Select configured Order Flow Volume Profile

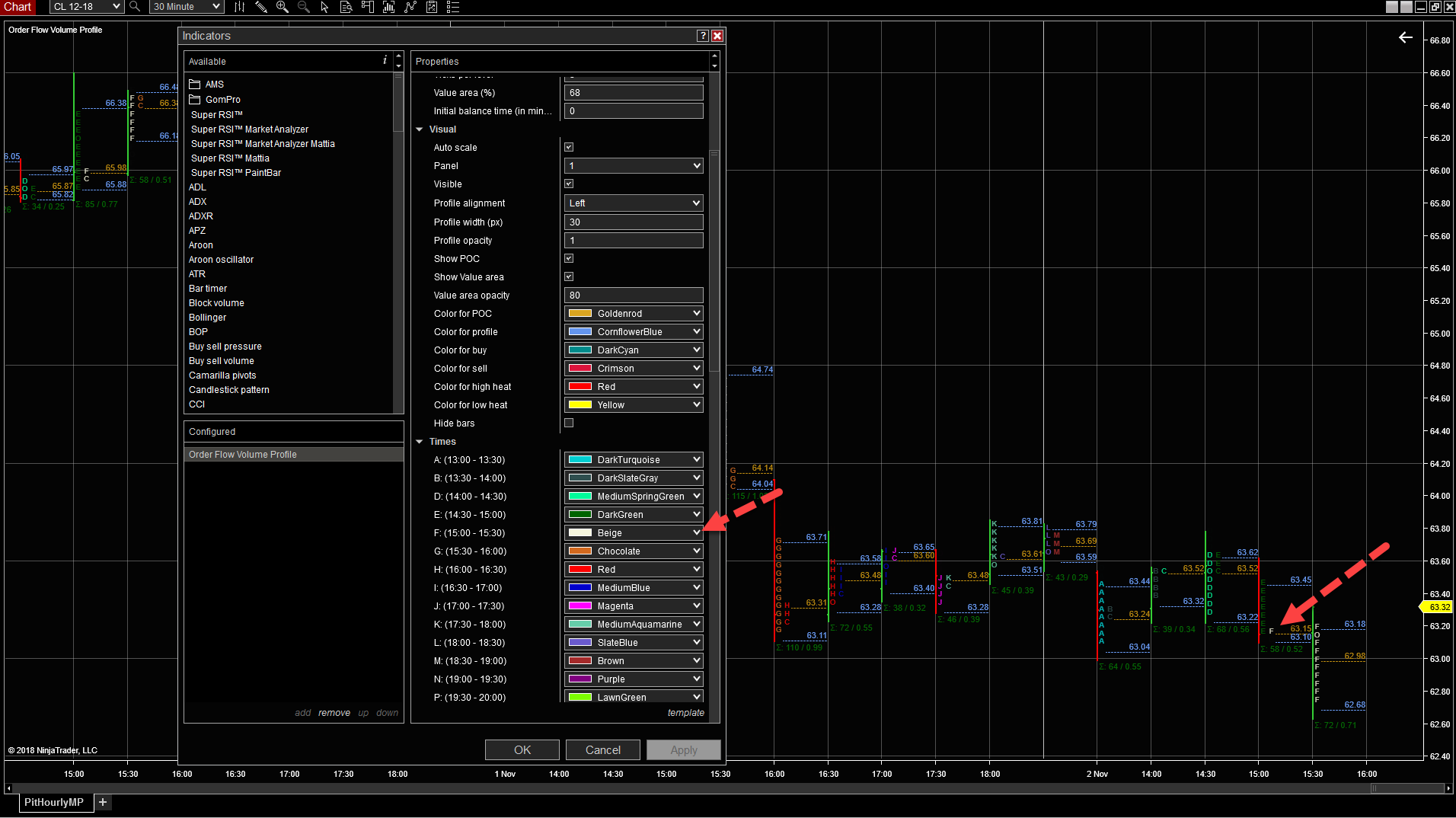tap(294, 455)
